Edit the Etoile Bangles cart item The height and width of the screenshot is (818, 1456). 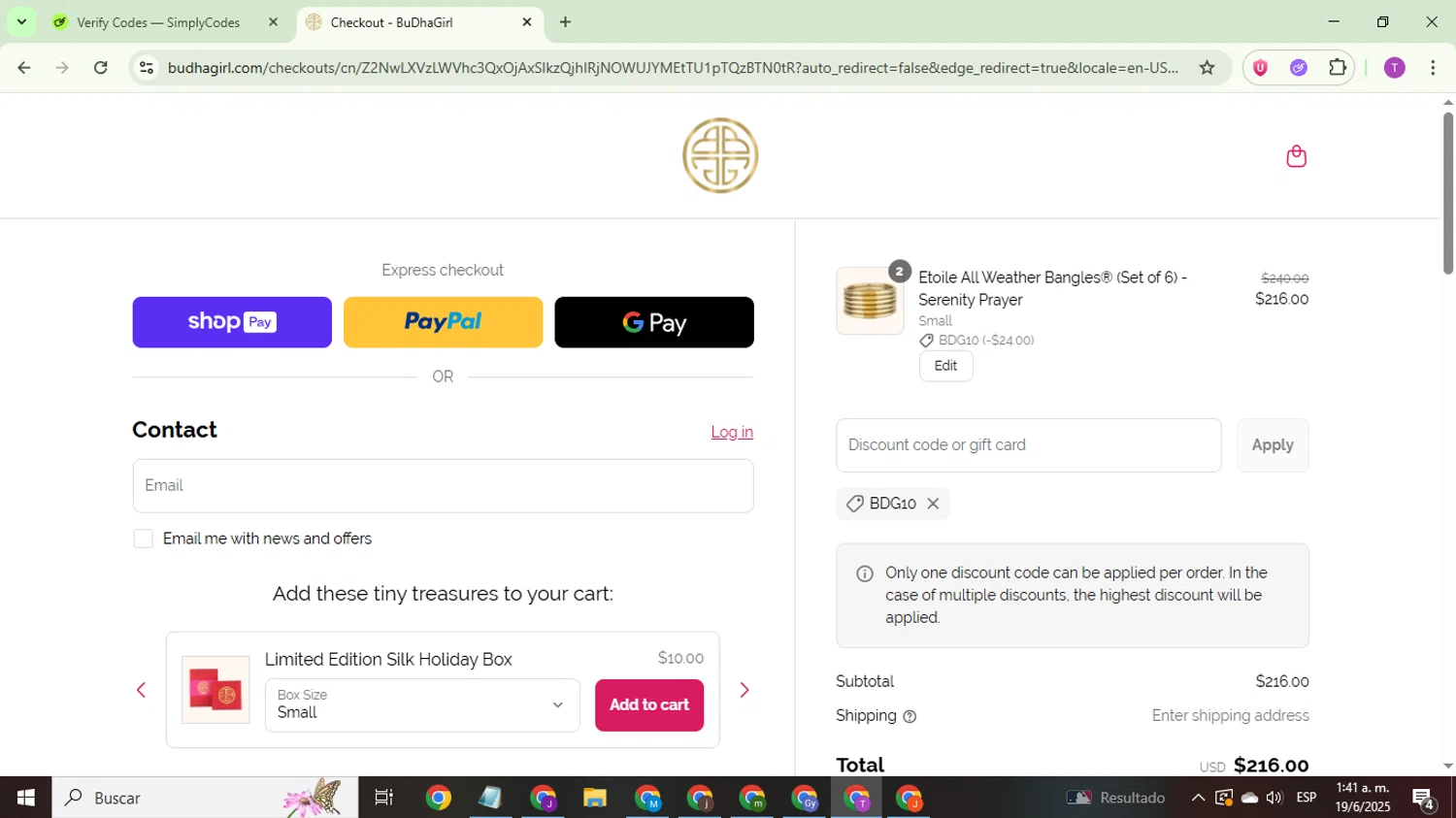click(x=946, y=366)
